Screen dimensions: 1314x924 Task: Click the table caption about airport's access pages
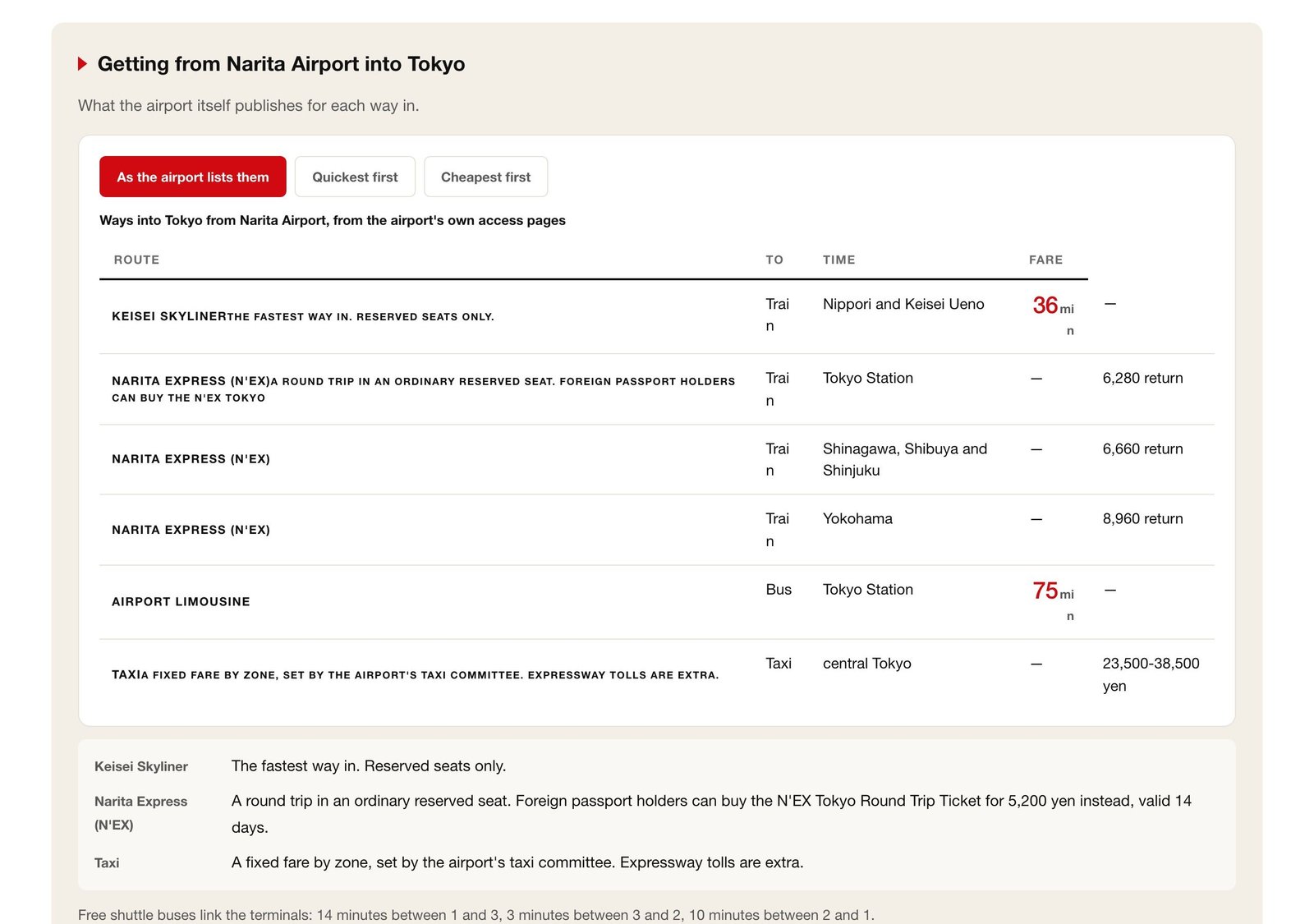click(x=333, y=220)
